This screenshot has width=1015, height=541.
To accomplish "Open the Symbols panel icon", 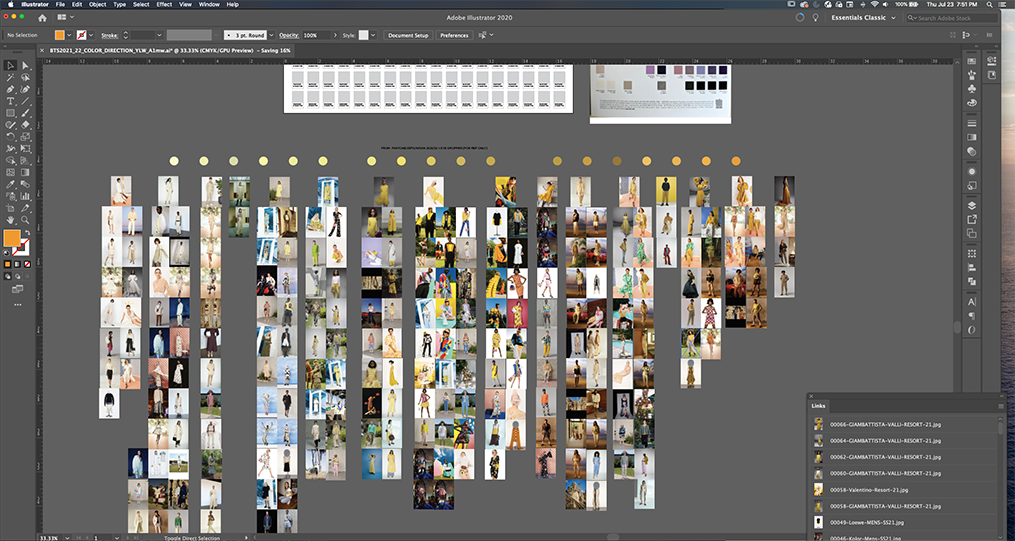I will 972,88.
